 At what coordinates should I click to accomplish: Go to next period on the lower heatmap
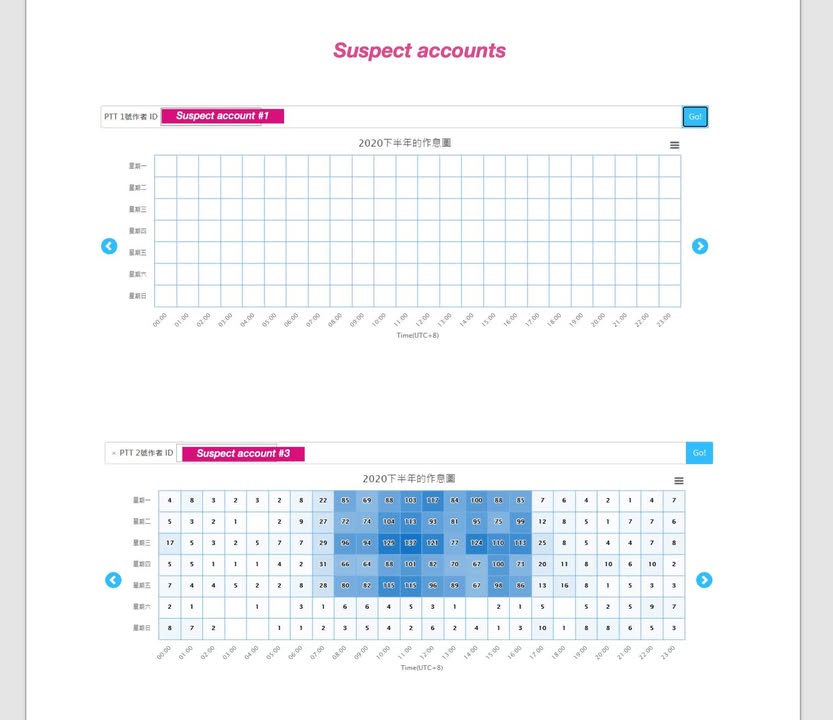click(x=704, y=580)
